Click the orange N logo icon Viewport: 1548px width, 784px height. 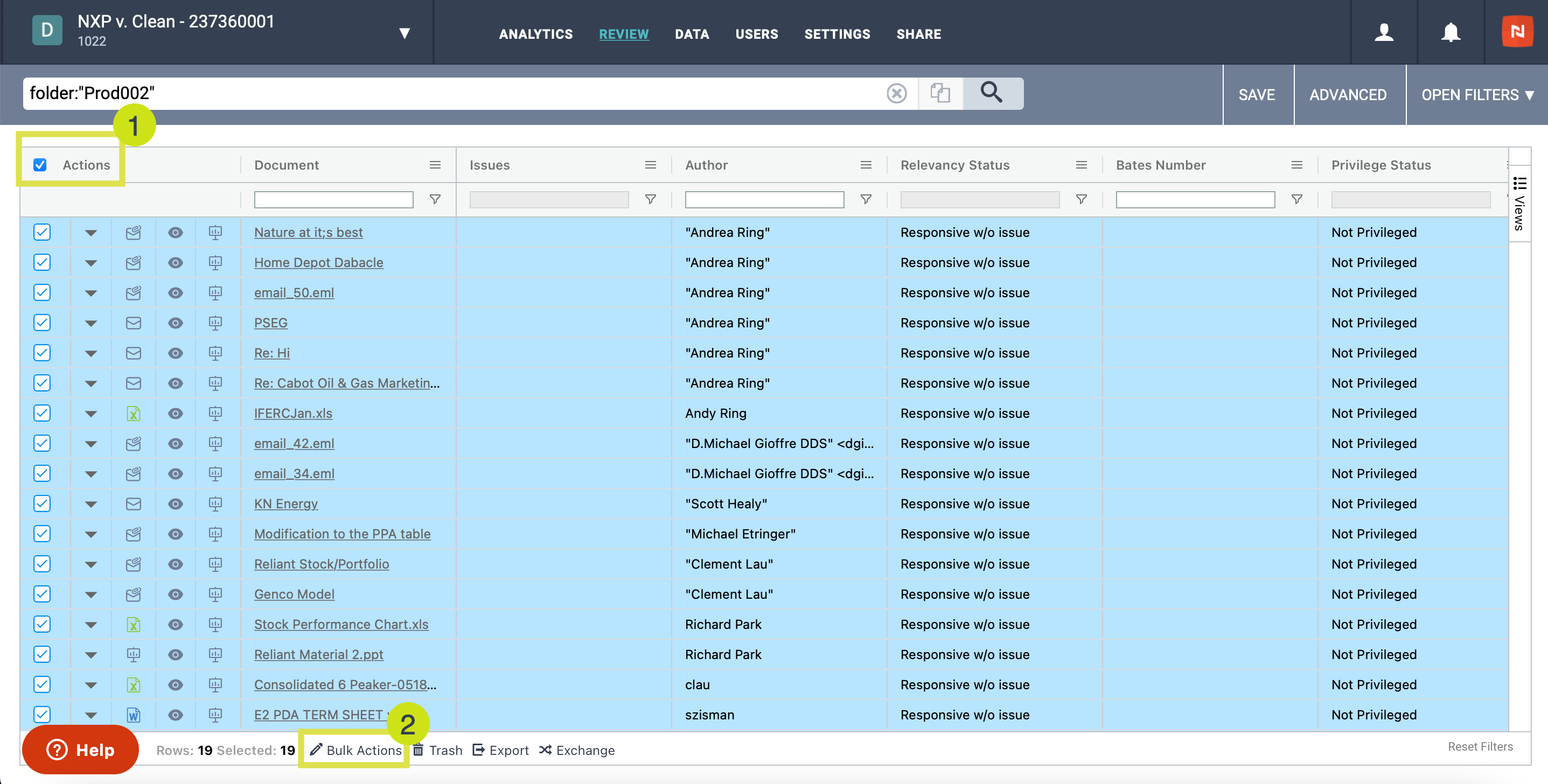(x=1517, y=31)
